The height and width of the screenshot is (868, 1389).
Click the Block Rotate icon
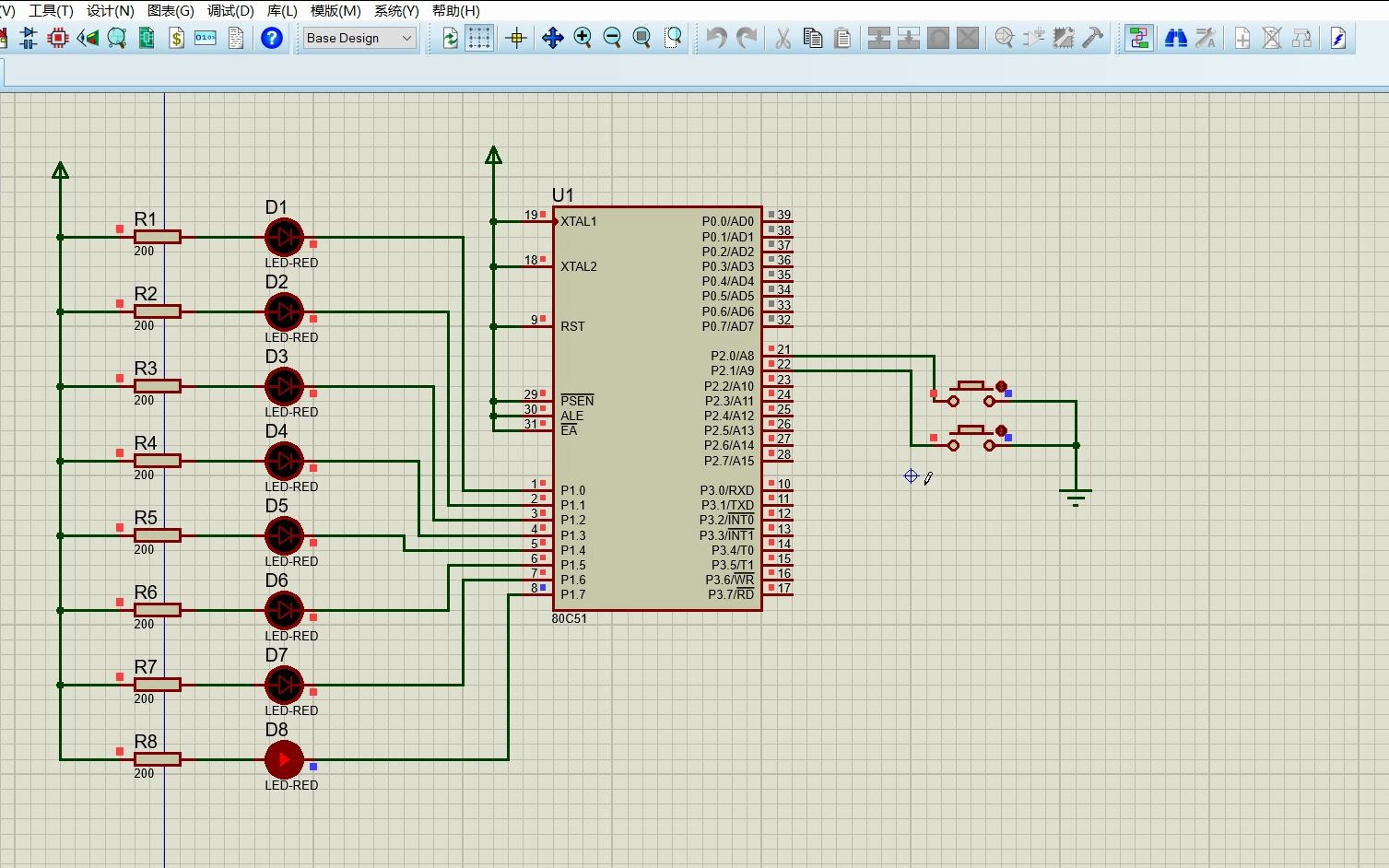(938, 38)
